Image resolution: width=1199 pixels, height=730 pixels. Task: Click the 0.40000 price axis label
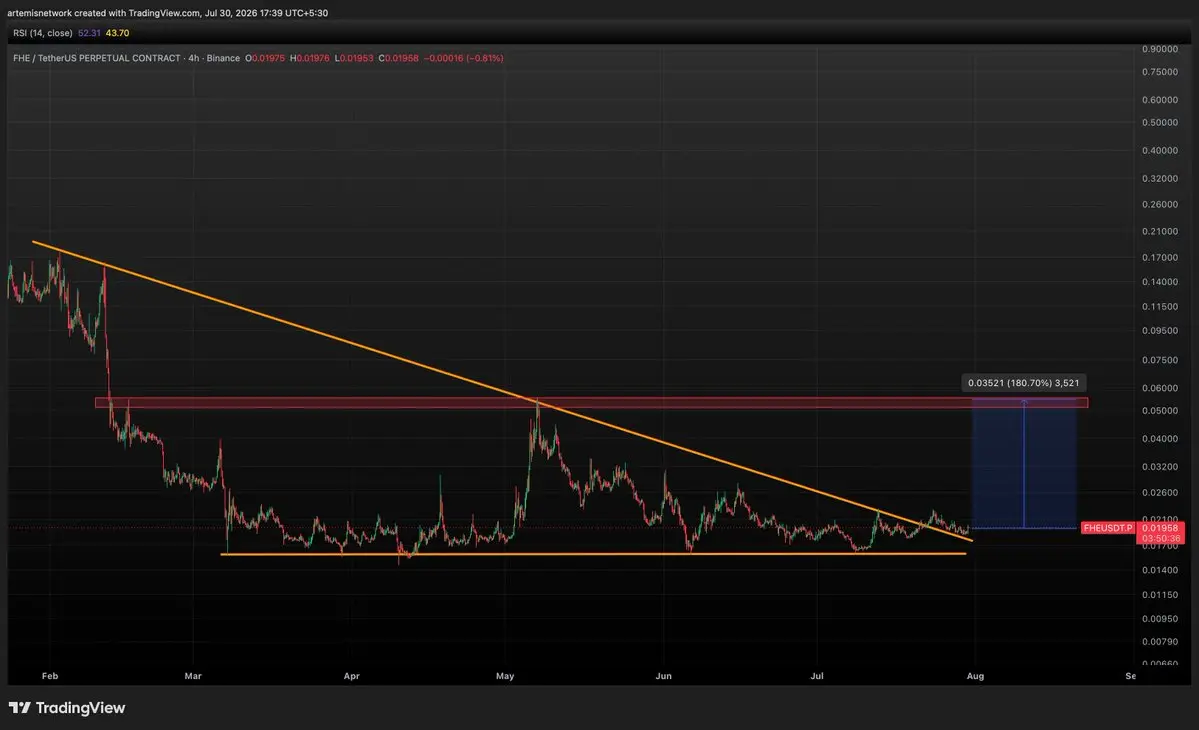(1160, 151)
